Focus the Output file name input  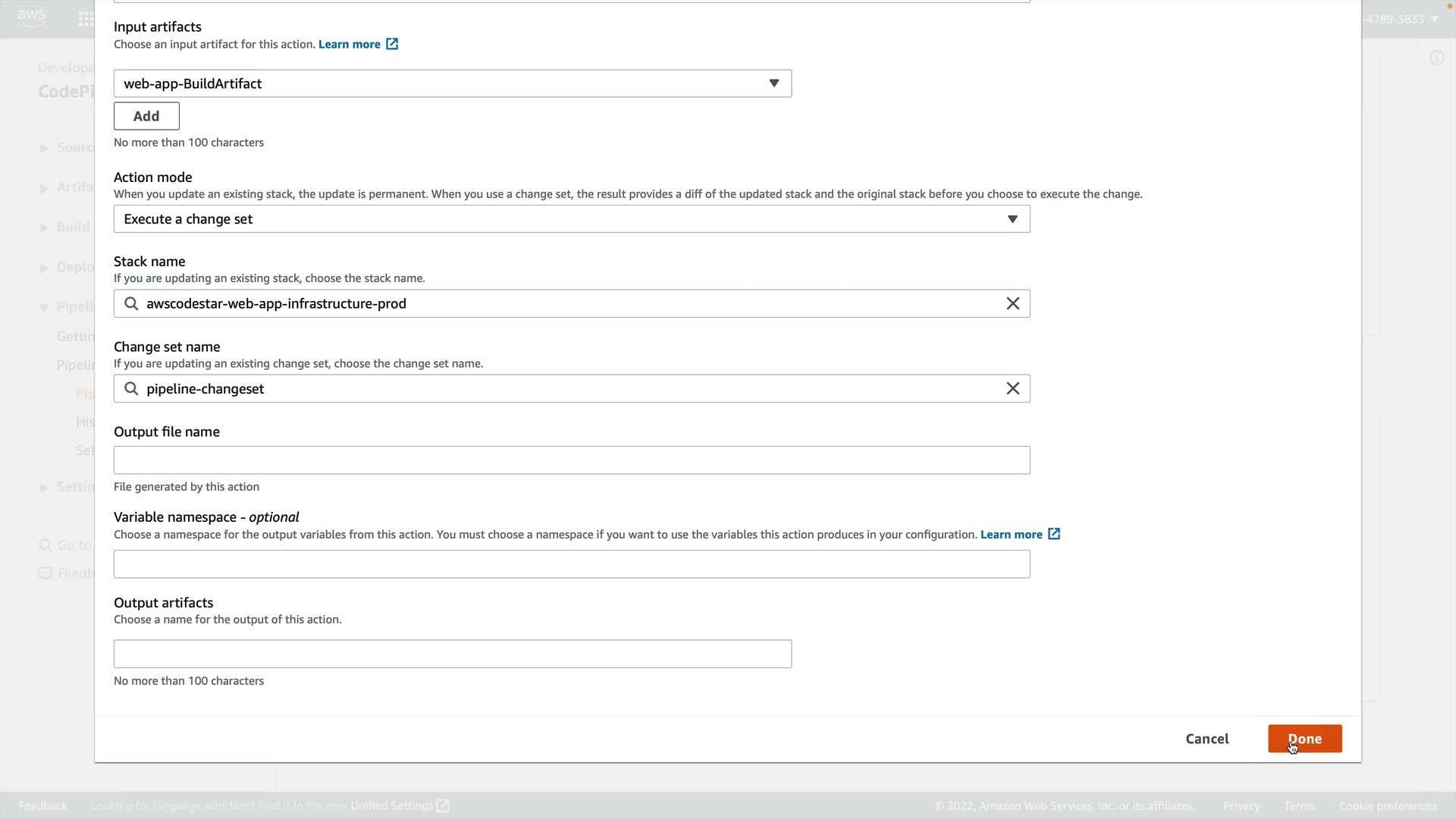click(572, 460)
